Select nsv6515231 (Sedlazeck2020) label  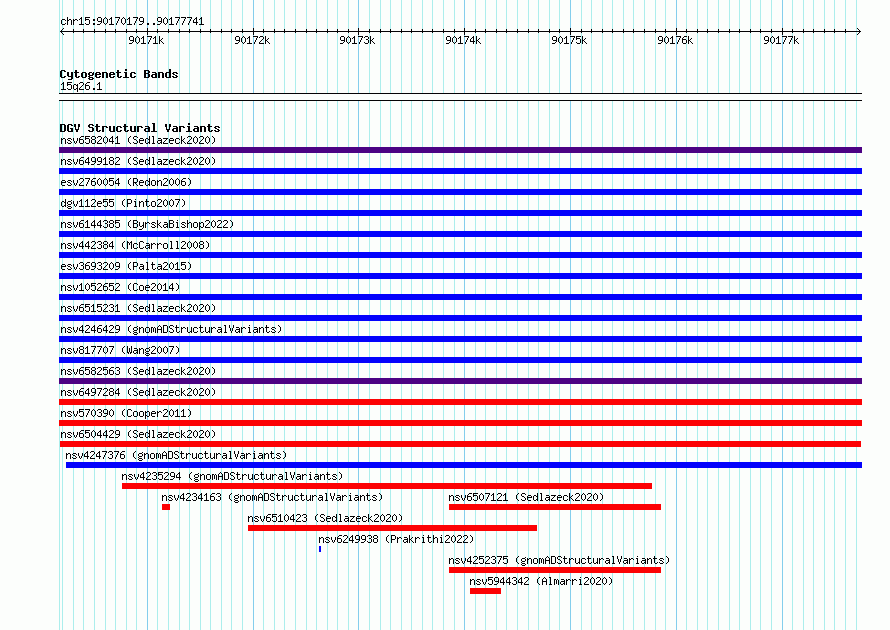tap(138, 308)
